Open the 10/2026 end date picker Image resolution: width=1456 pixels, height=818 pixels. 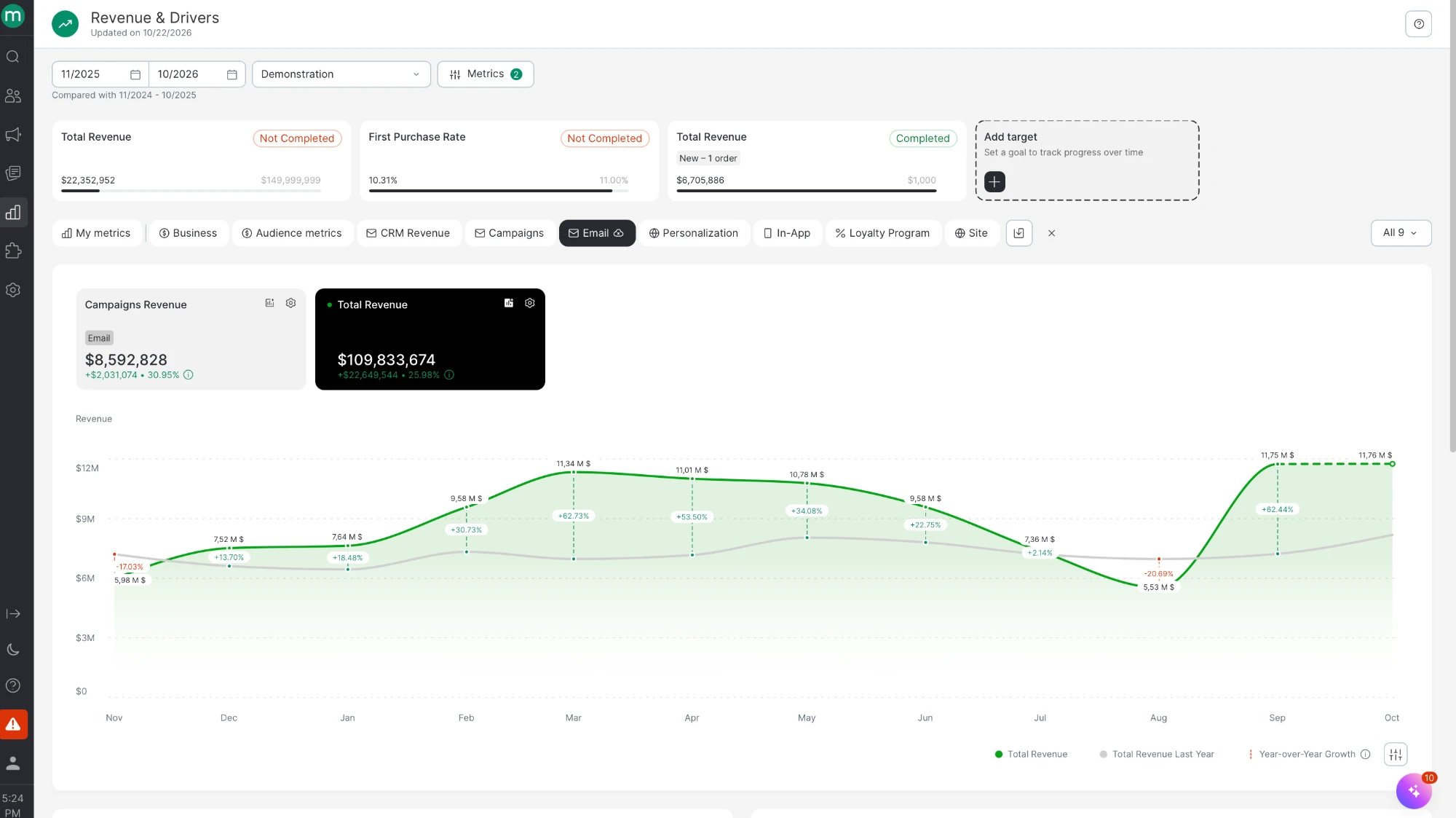tap(197, 74)
